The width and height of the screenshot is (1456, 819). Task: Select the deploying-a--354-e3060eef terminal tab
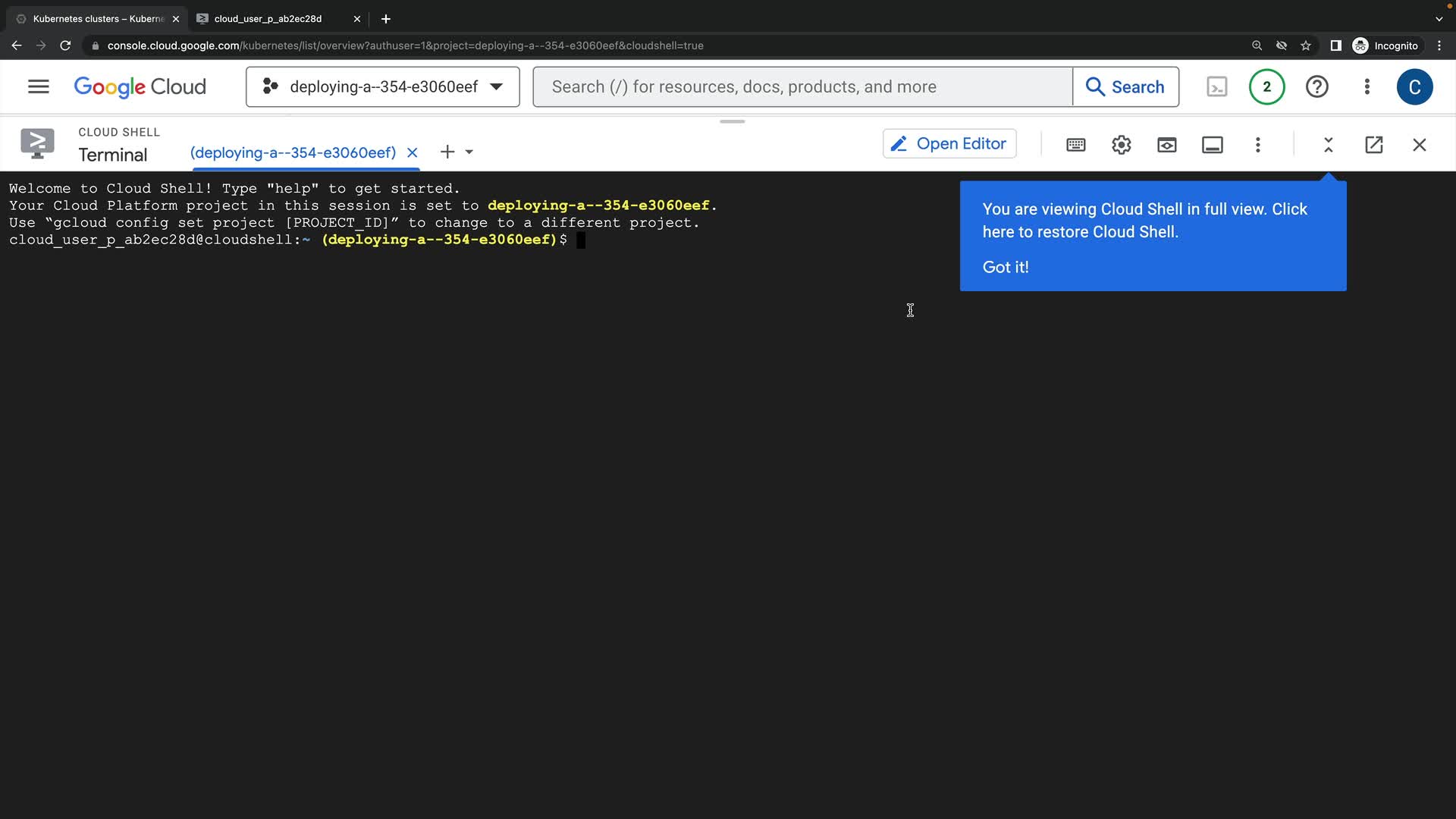[293, 152]
